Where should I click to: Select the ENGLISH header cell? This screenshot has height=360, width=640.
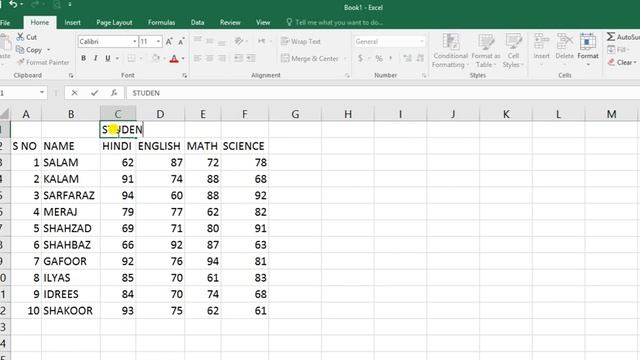160,146
